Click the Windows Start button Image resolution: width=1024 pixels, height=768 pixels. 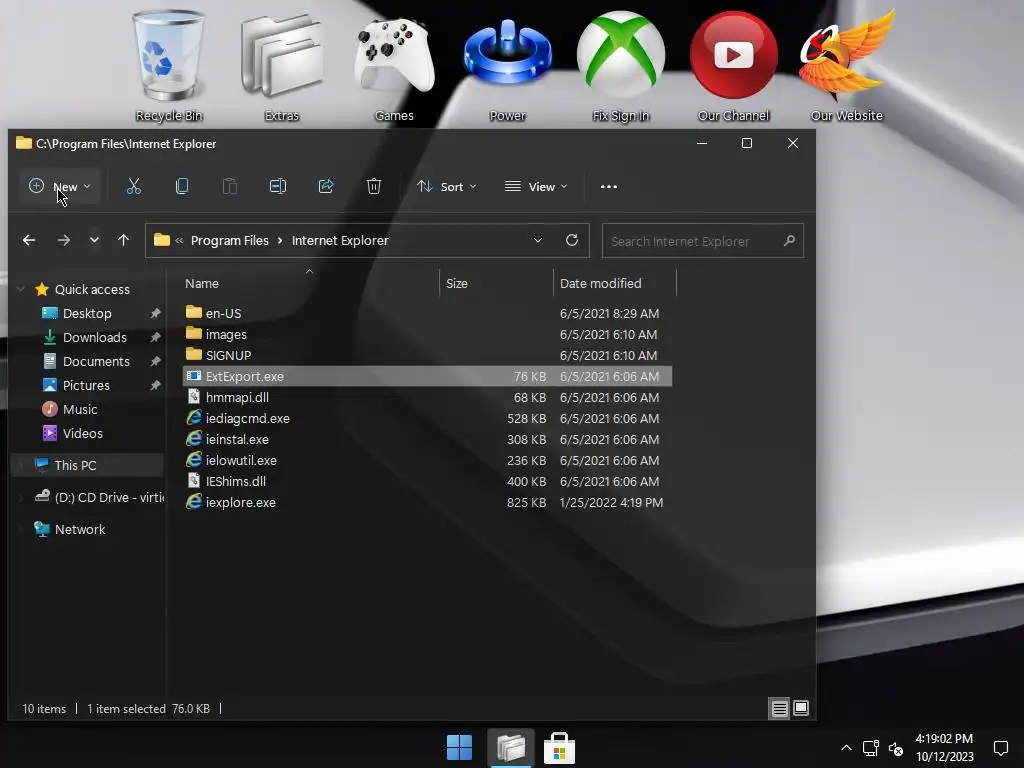point(460,748)
